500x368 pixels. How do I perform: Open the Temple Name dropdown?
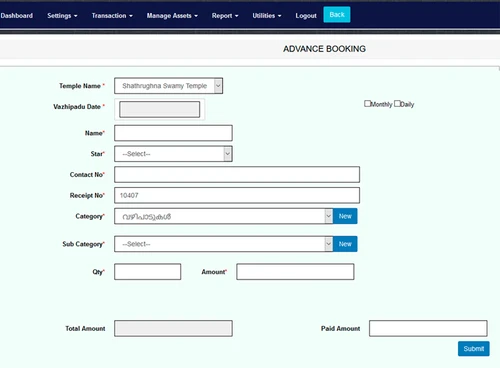click(168, 86)
